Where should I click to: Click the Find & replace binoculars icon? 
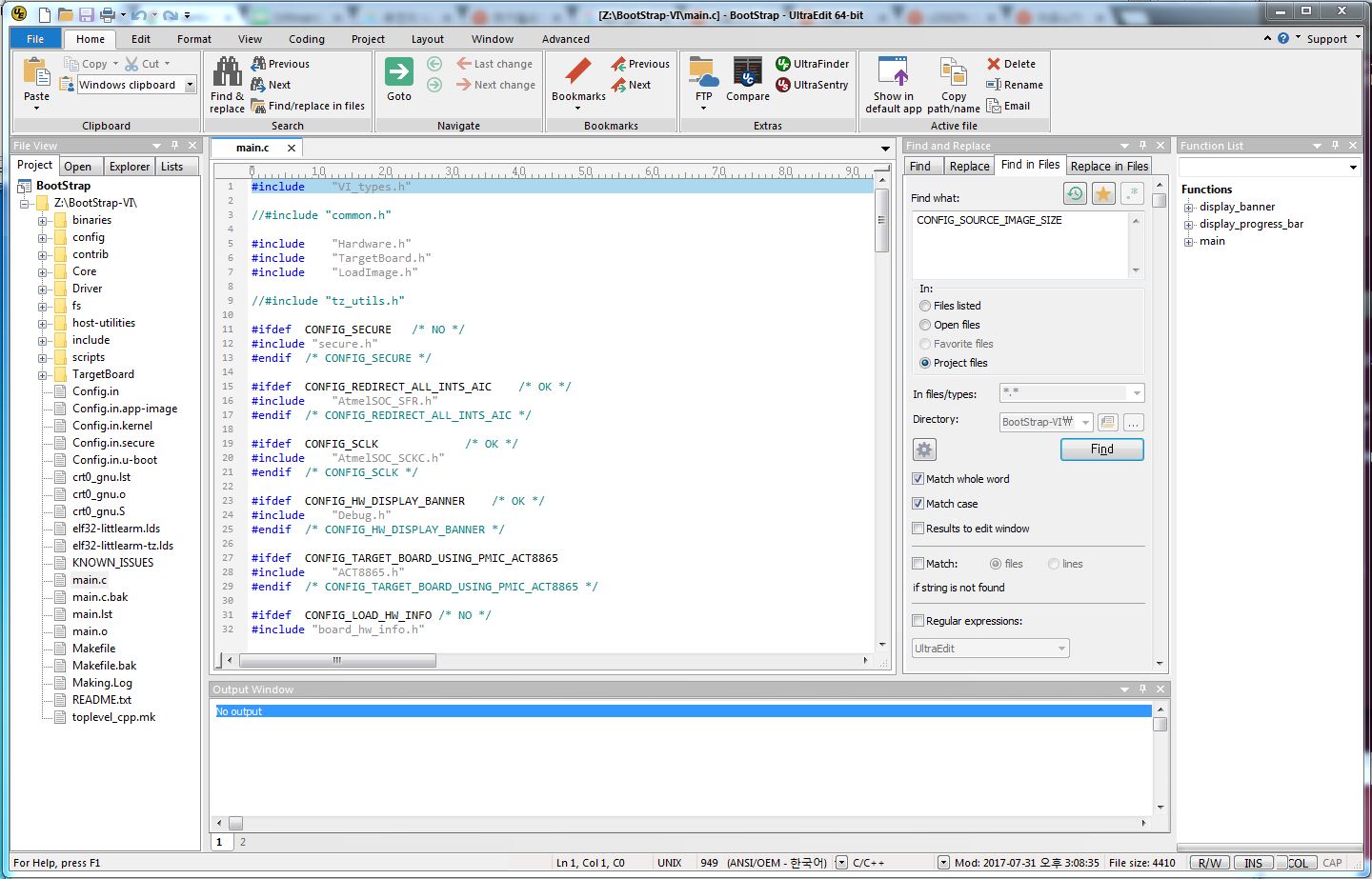click(x=227, y=73)
